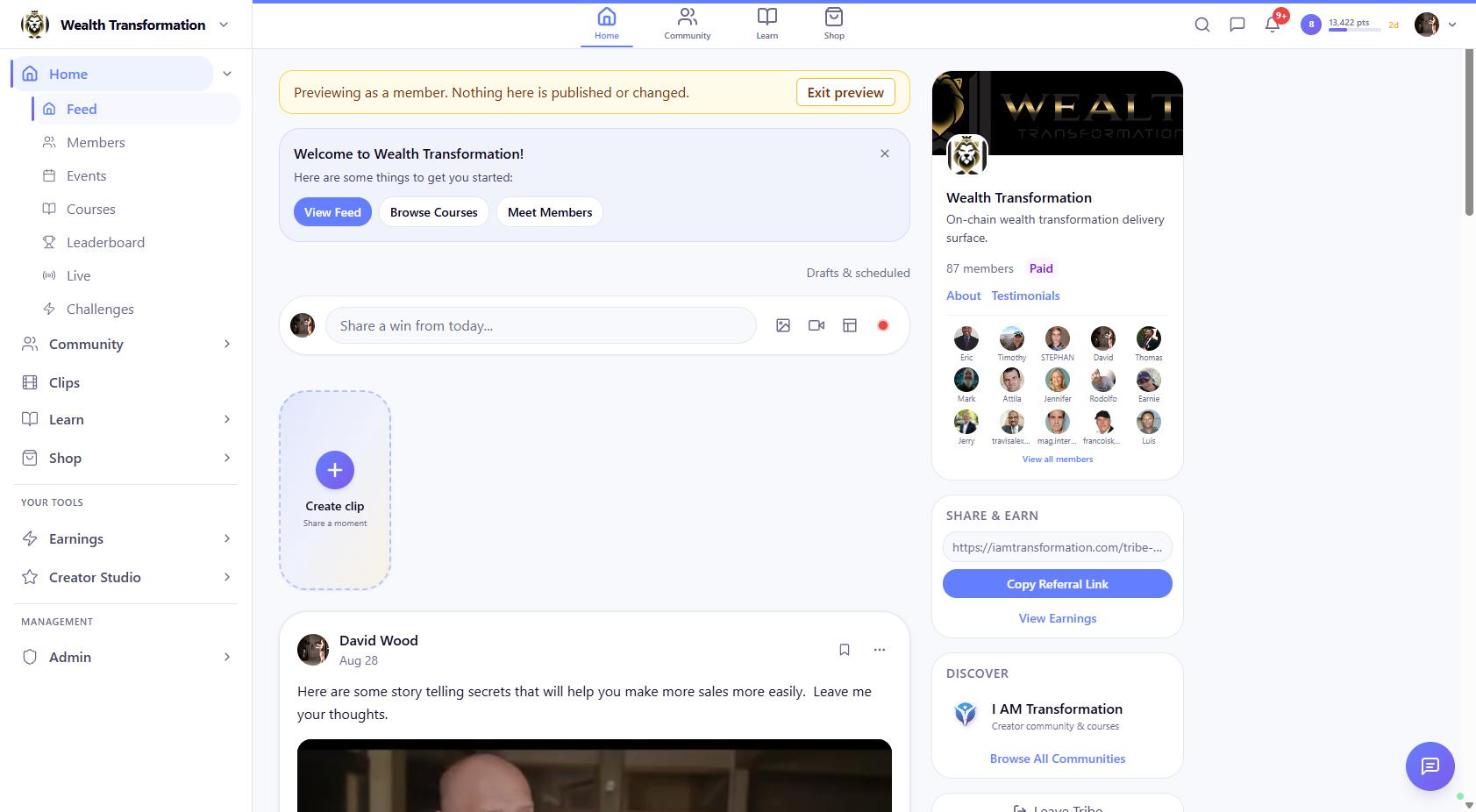Switch to the Learn top tab
Viewport: 1476px width, 812px height.
coord(767,24)
